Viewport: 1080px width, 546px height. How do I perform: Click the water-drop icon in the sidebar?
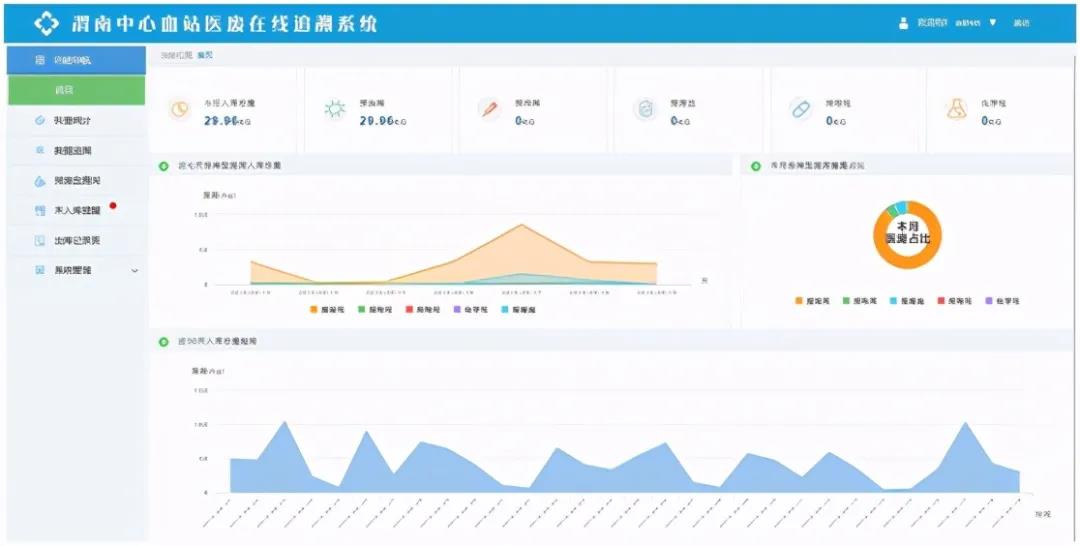[x=39, y=181]
